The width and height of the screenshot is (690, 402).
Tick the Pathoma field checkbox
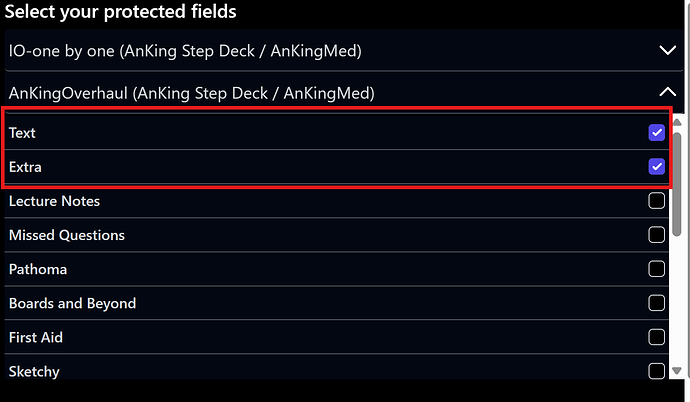click(656, 269)
